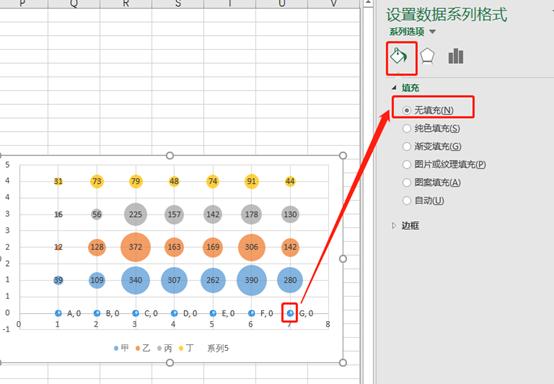
Task: Select the 纯色填充(S) radio button
Action: (406, 128)
